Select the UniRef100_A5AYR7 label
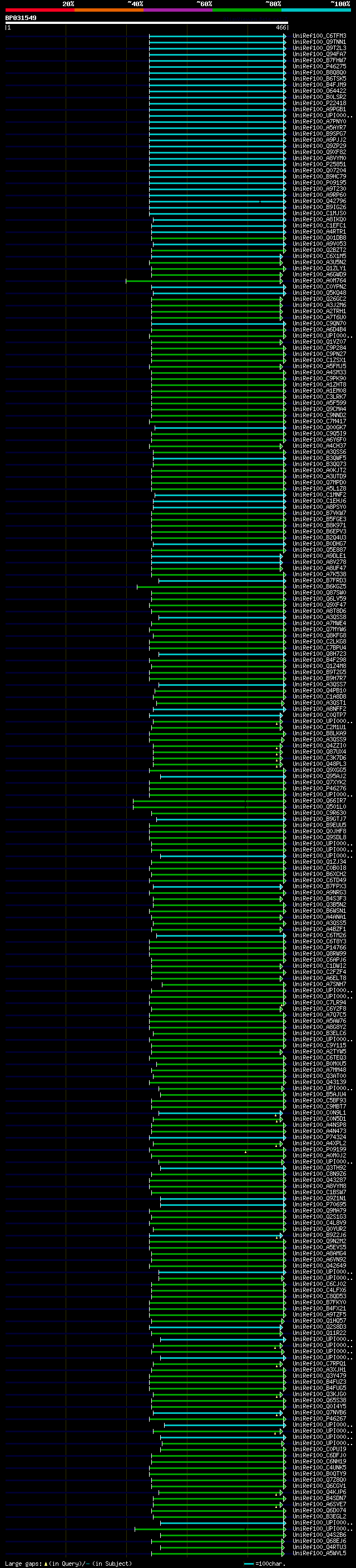 (x=319, y=128)
